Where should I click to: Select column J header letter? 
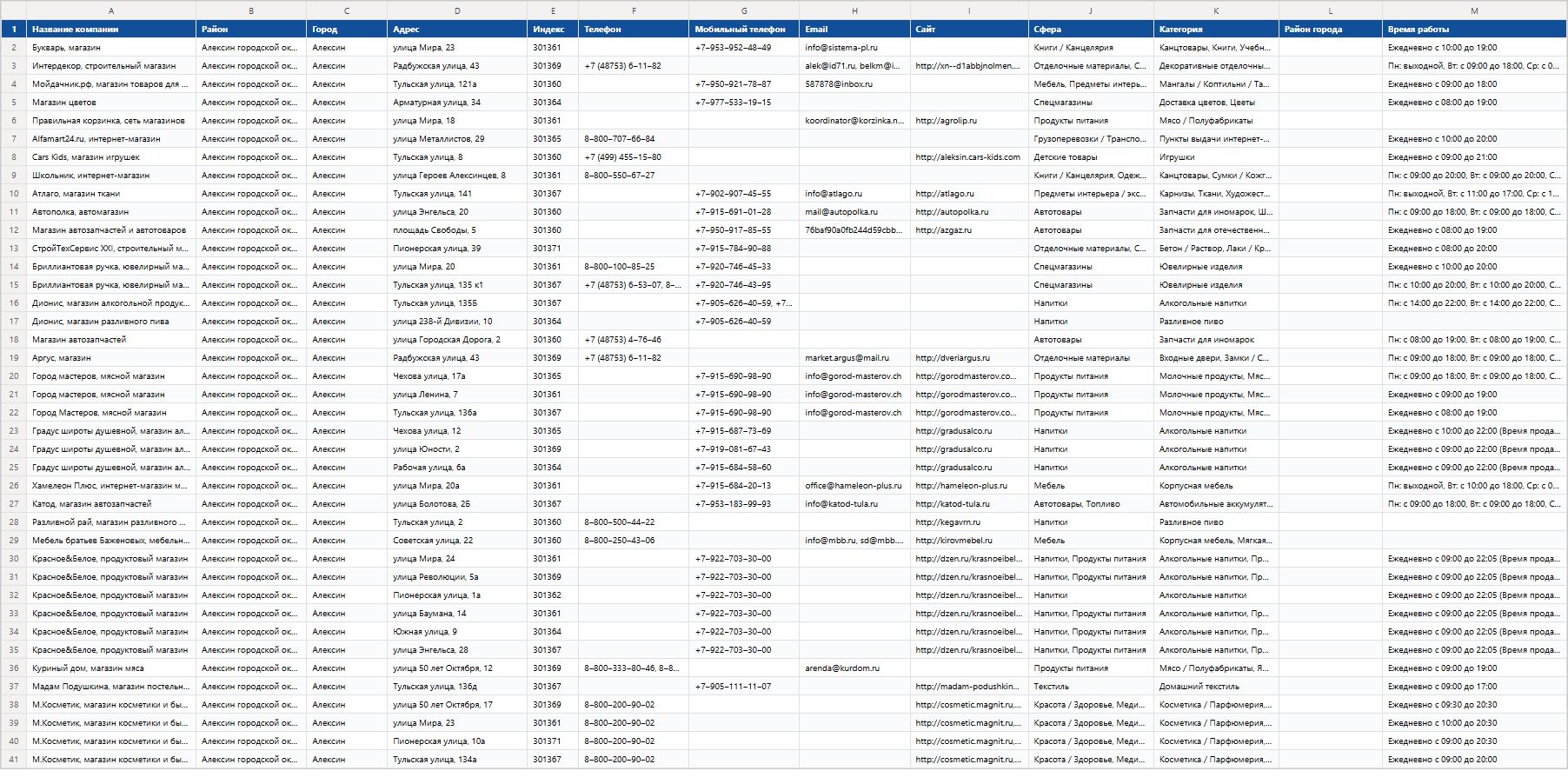[1091, 10]
